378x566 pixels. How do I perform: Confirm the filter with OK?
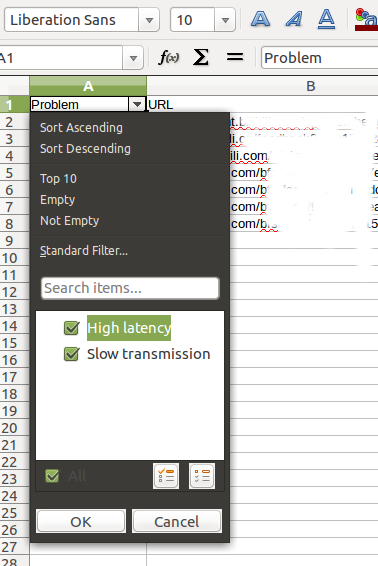pos(81,521)
